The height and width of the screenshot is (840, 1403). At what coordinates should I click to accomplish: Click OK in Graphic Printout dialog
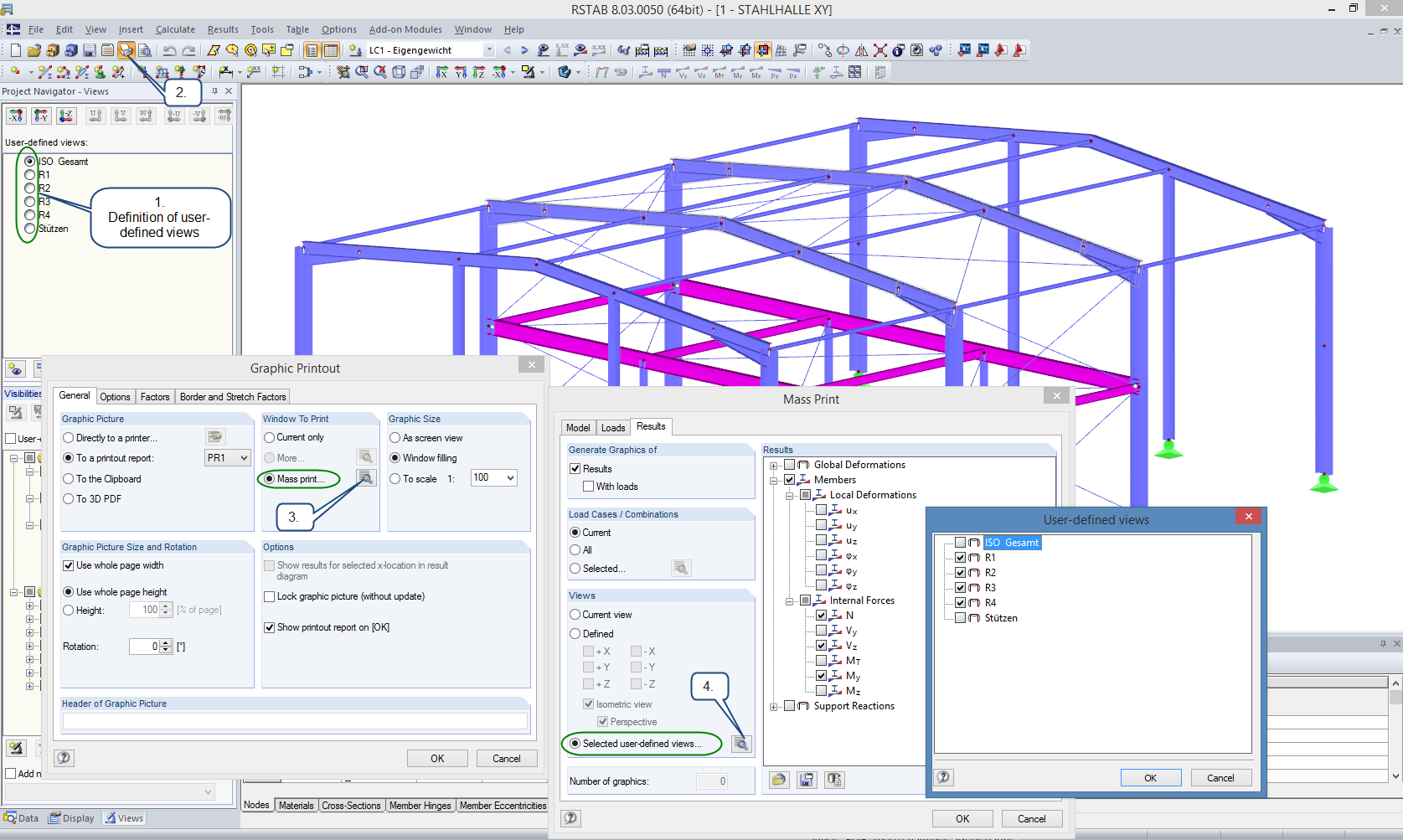coord(437,759)
